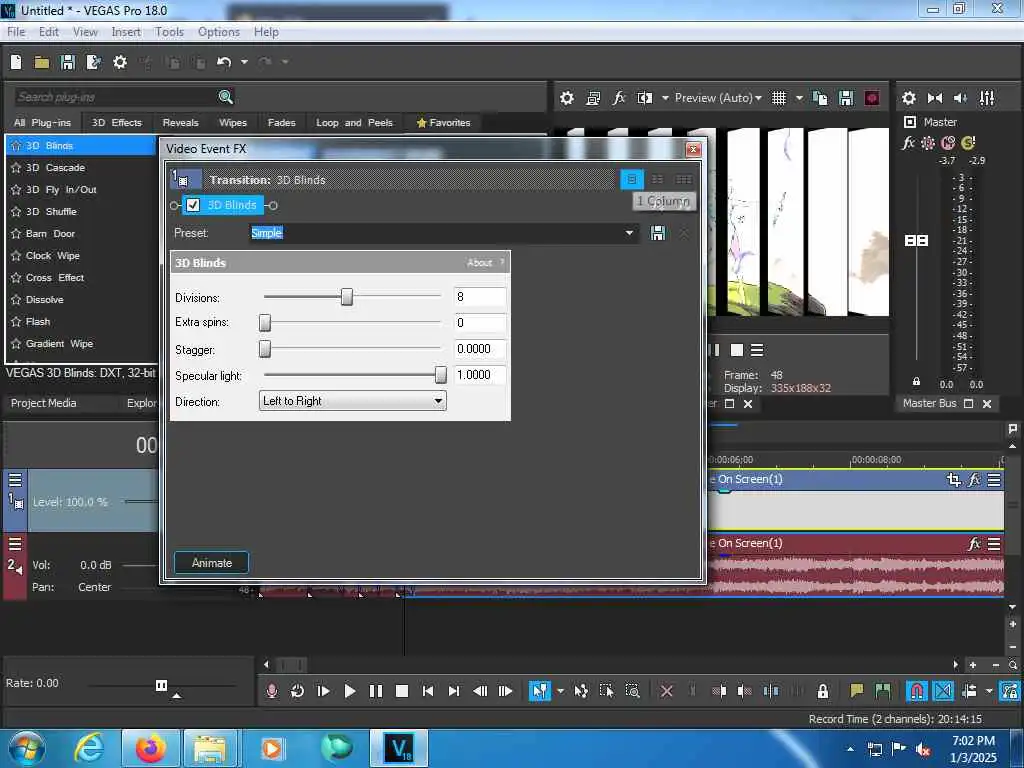
Task: Open preview window properties gear
Action: (x=567, y=98)
